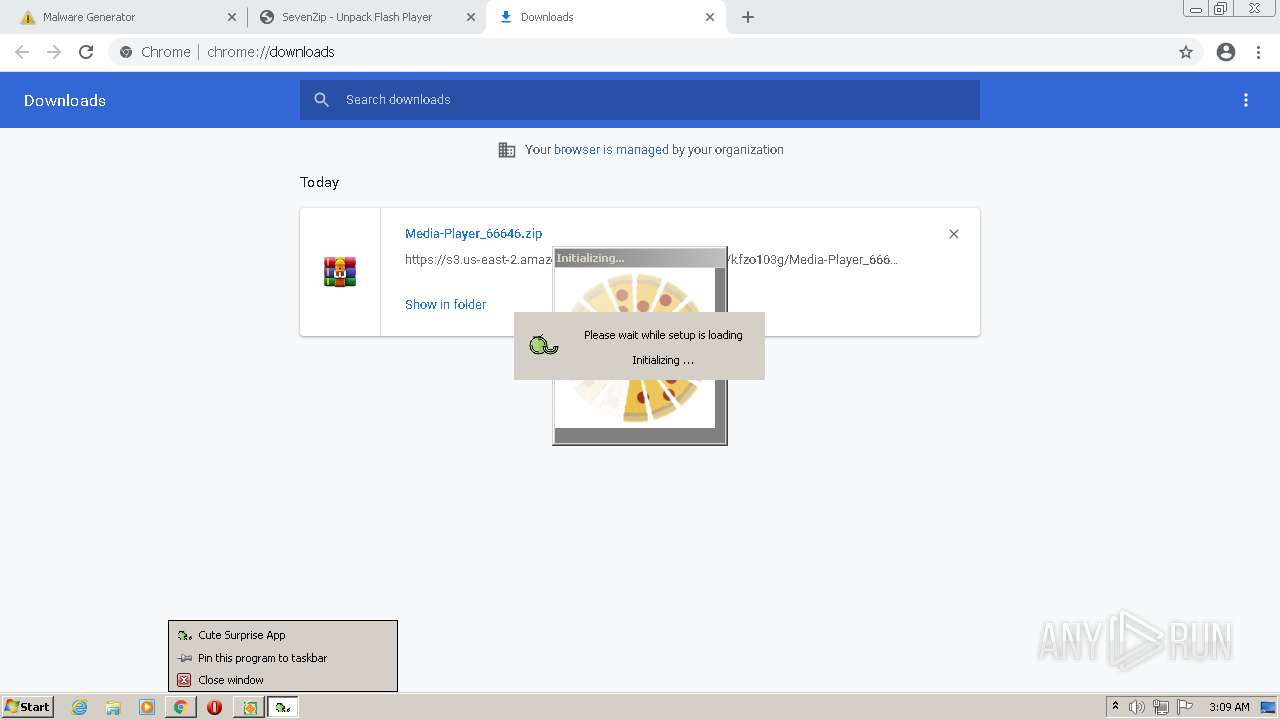
Task: Bookmark this page with the star icon
Action: [1186, 52]
